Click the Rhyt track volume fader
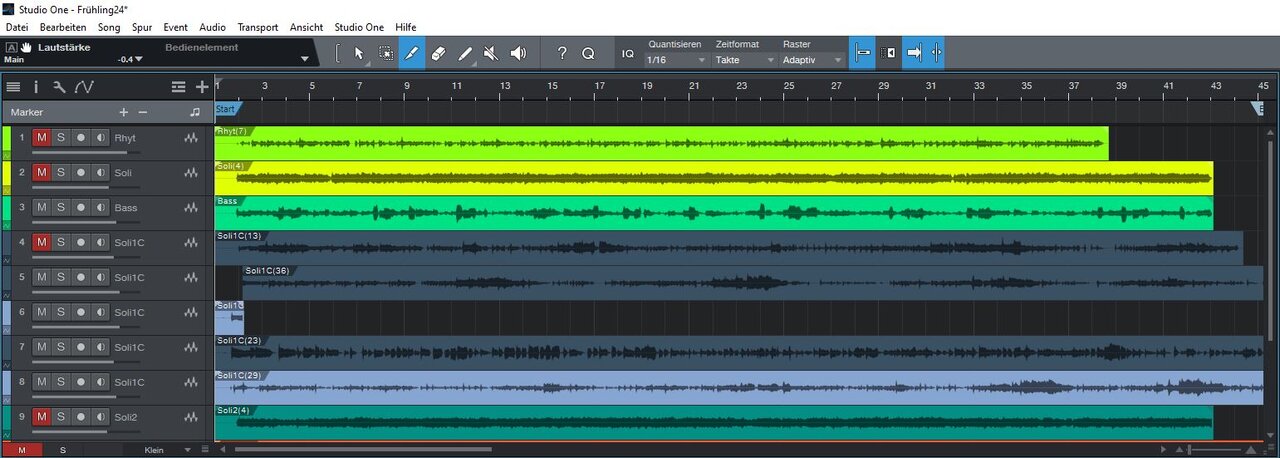Screen dimensions: 1280x458 tap(85, 153)
